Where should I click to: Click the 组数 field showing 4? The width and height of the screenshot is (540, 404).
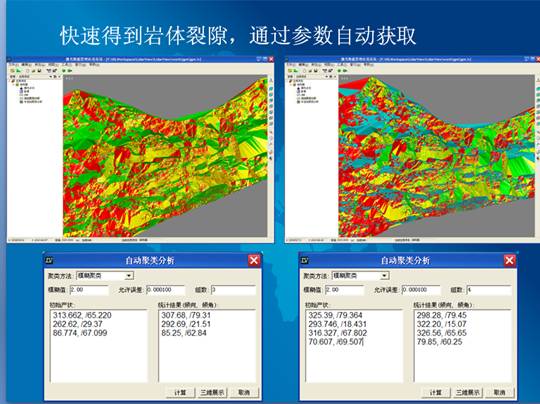point(489,290)
